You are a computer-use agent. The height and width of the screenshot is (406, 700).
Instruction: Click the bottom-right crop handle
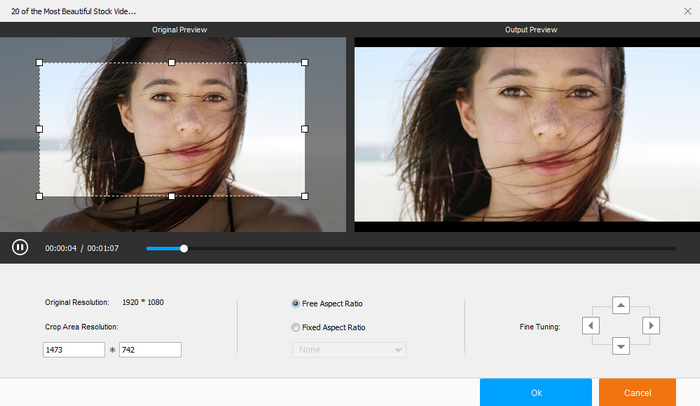tap(305, 196)
